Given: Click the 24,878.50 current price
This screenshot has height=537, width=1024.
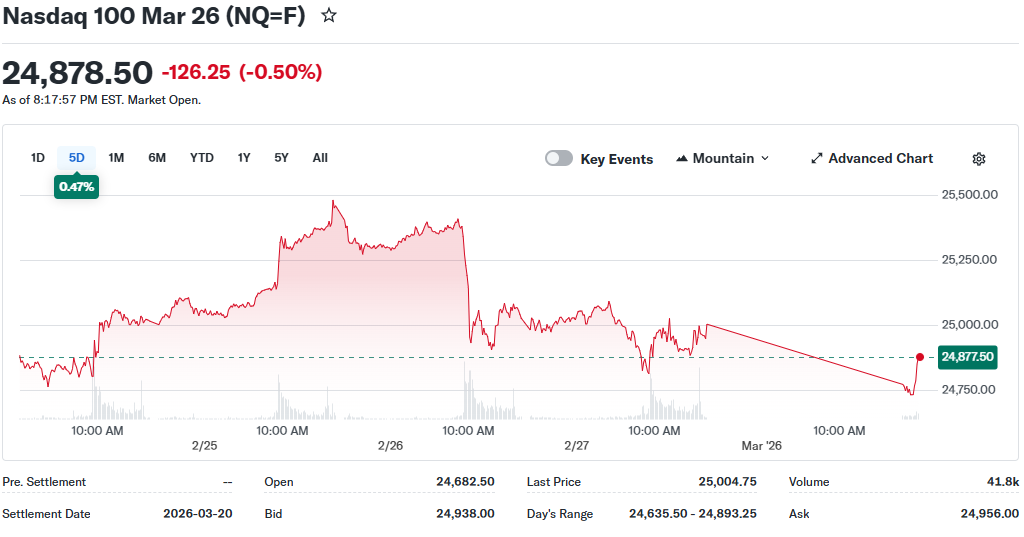Looking at the screenshot, I should (77, 73).
